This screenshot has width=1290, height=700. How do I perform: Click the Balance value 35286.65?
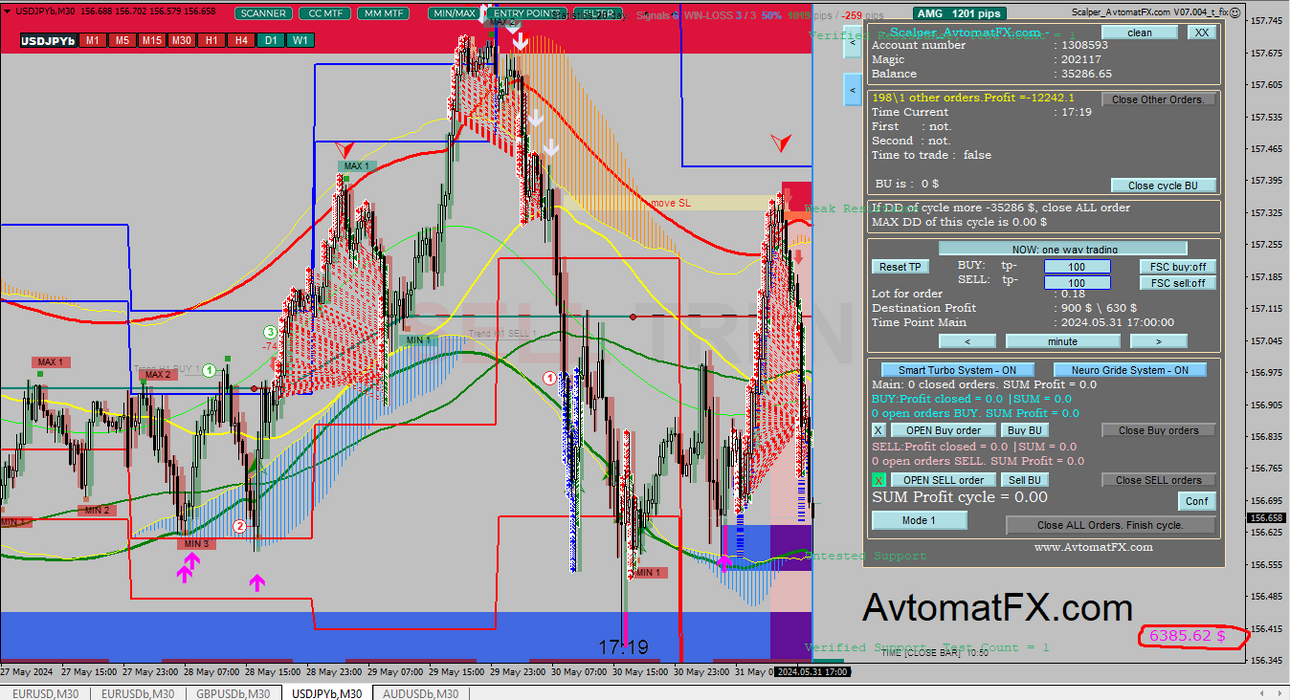point(1083,74)
